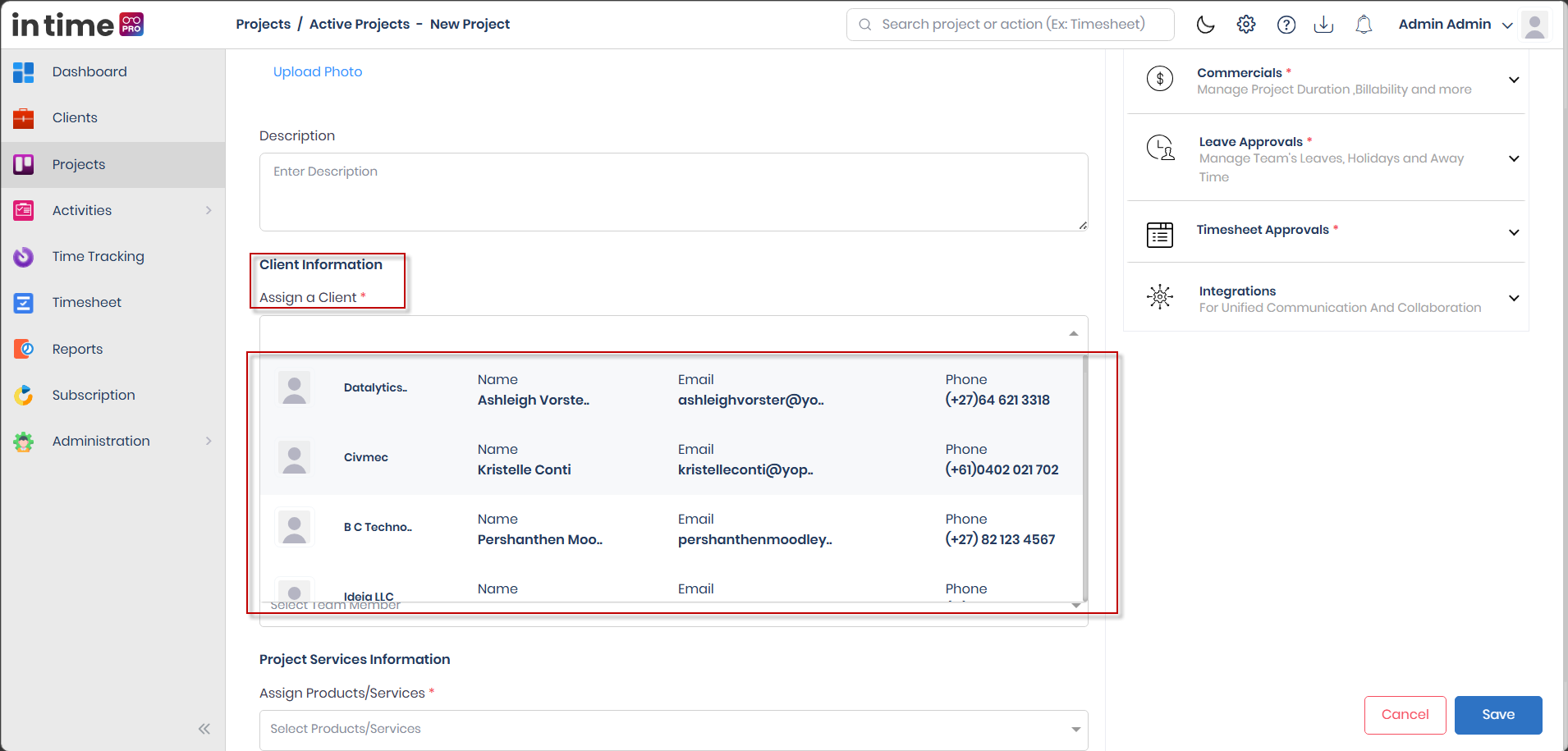Click the Activities sidebar icon
The image size is (1568, 751).
[x=24, y=210]
